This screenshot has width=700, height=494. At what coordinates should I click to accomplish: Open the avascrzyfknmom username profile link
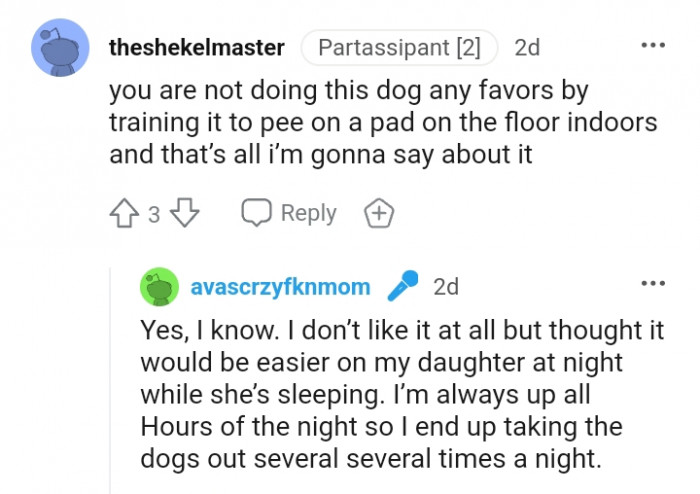point(280,288)
